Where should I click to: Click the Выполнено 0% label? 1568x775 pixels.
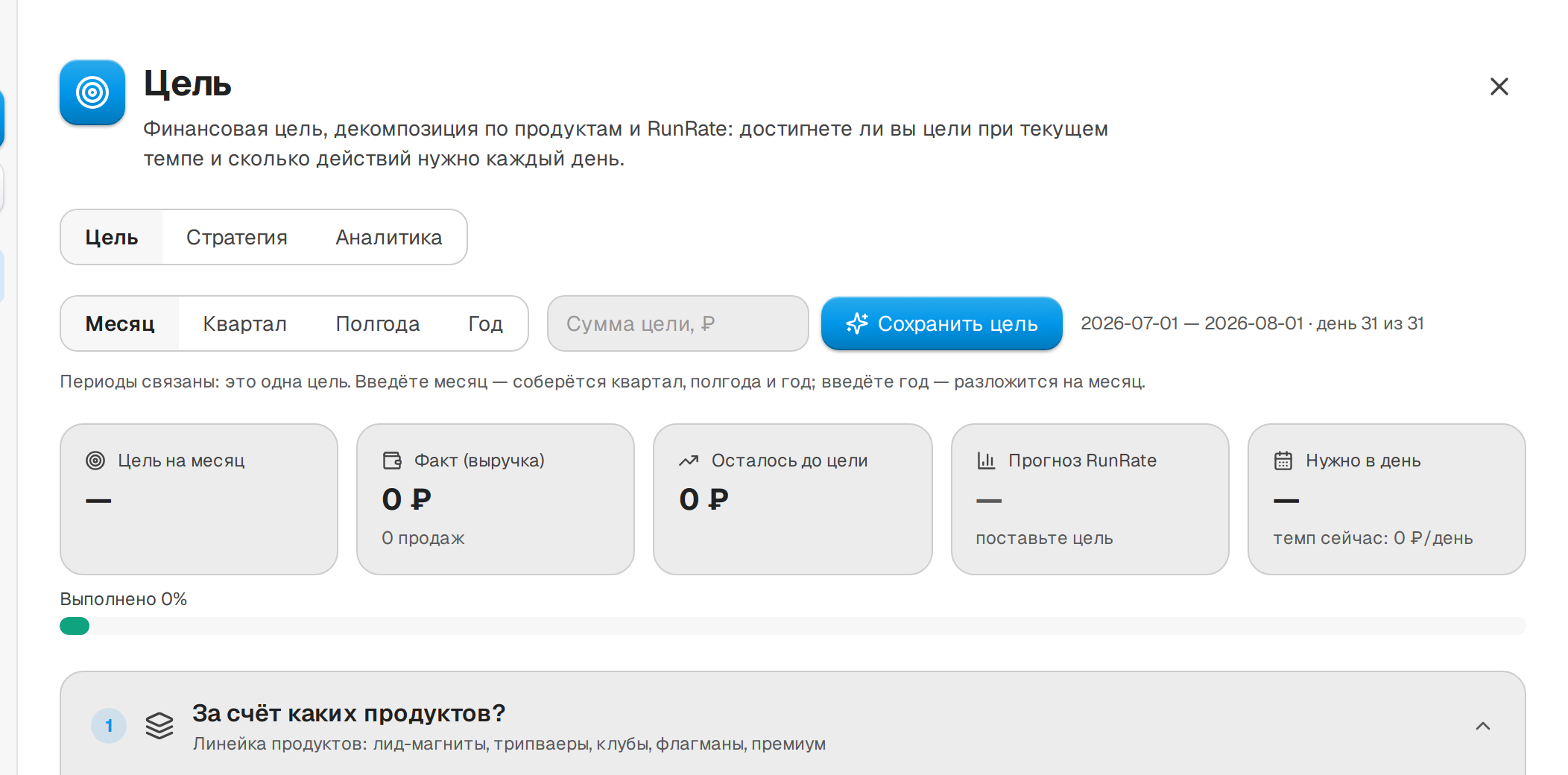[x=123, y=599]
